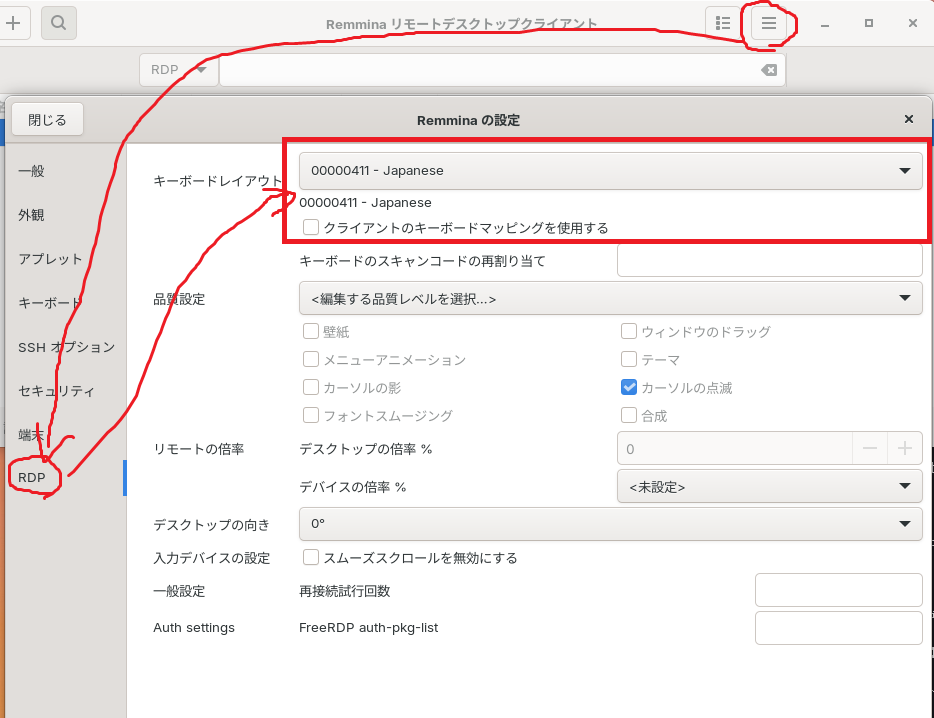The height and width of the screenshot is (718, 934).
Task: Toggle the フォントスムージング checkbox
Action: (311, 415)
